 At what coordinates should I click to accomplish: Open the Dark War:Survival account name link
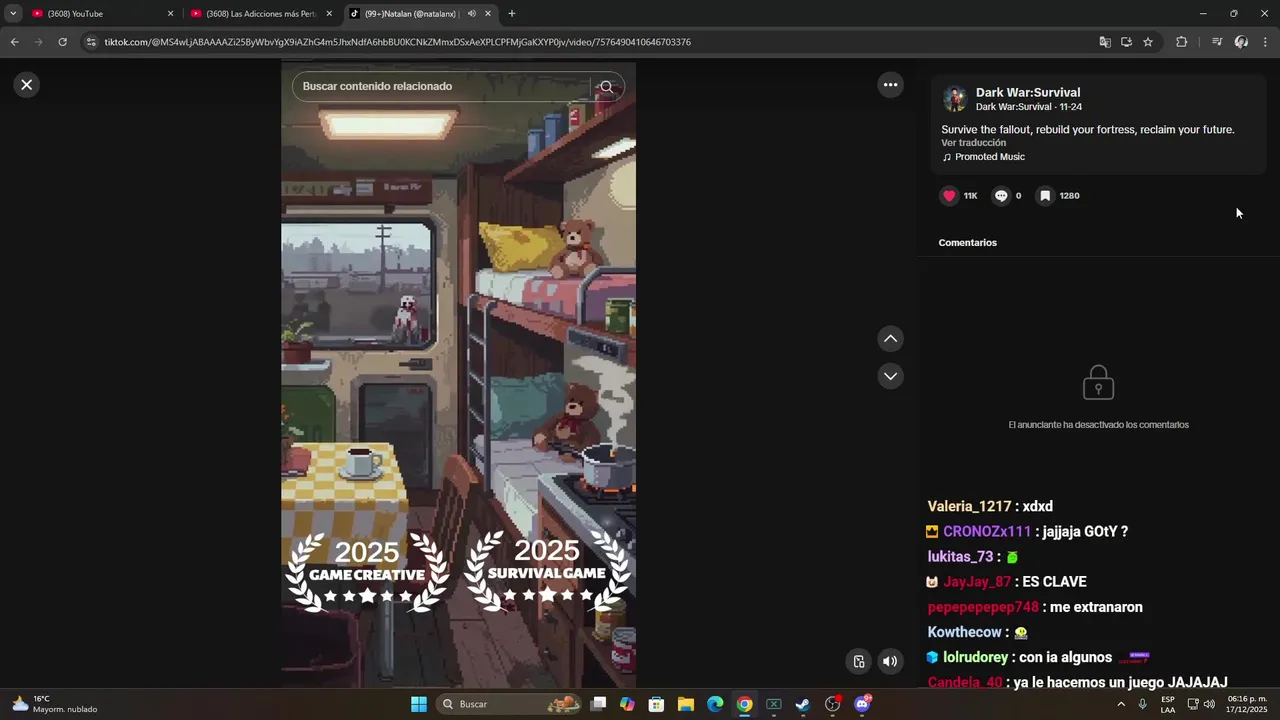1028,92
